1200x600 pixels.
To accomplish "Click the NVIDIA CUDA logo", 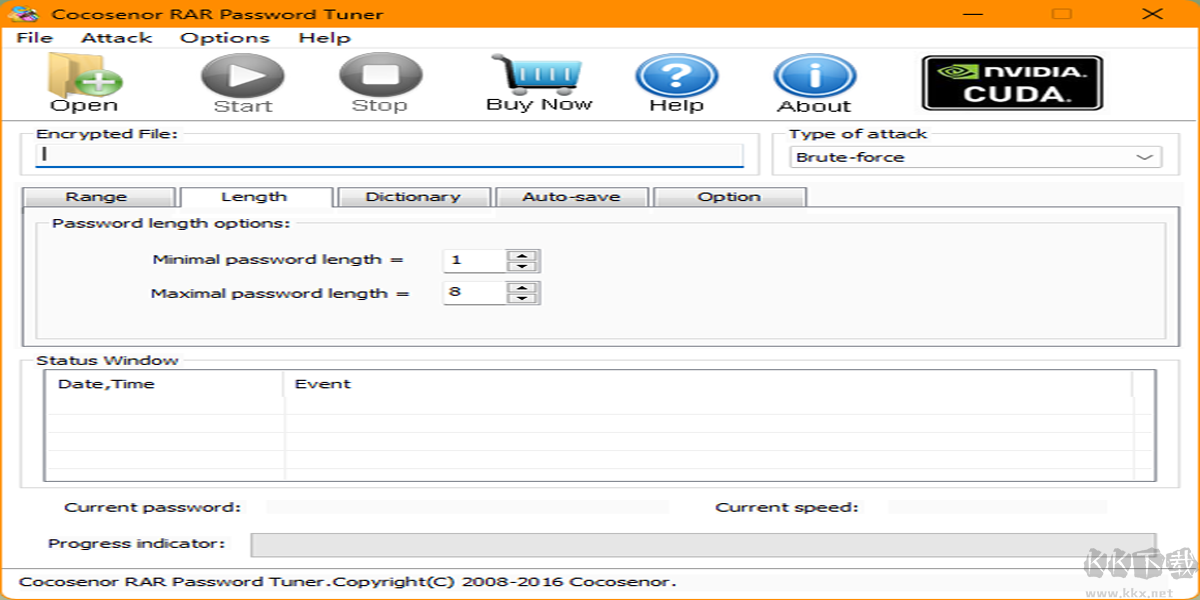I will (1012, 82).
